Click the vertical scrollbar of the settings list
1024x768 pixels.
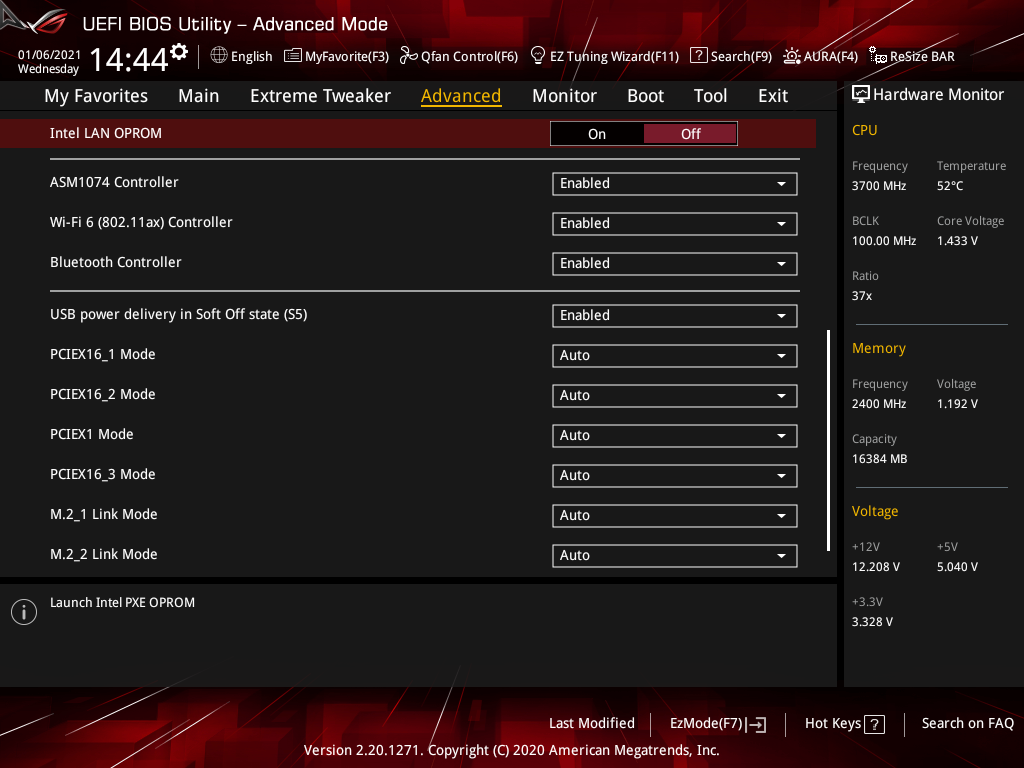(829, 440)
